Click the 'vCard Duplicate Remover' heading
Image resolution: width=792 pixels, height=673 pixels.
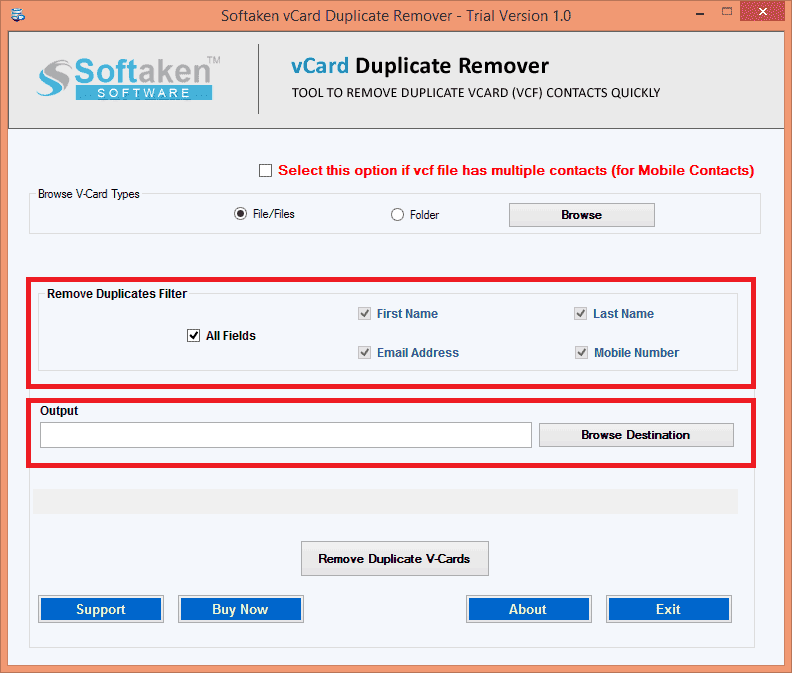420,66
